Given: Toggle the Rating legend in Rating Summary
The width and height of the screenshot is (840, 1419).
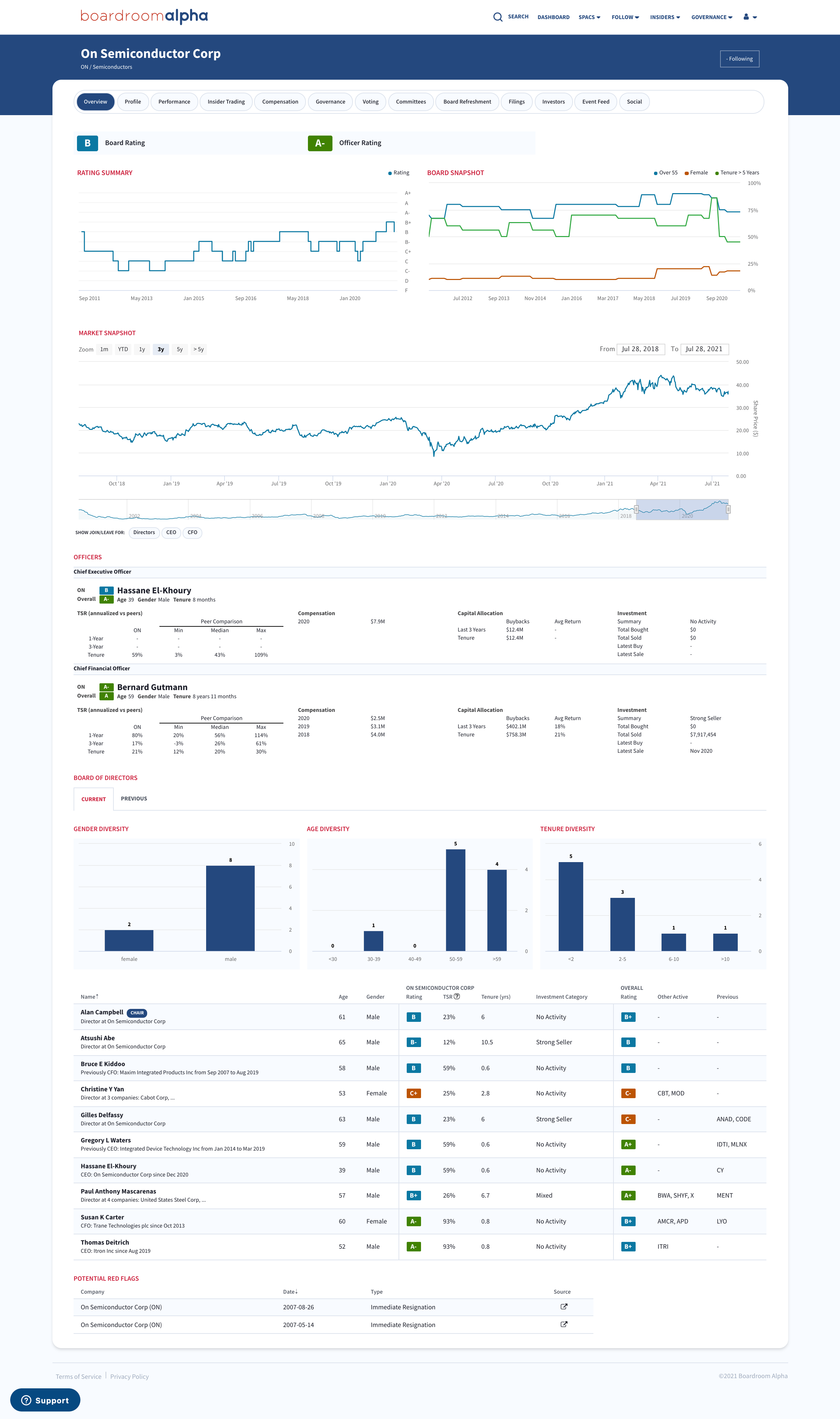Looking at the screenshot, I should (399, 173).
